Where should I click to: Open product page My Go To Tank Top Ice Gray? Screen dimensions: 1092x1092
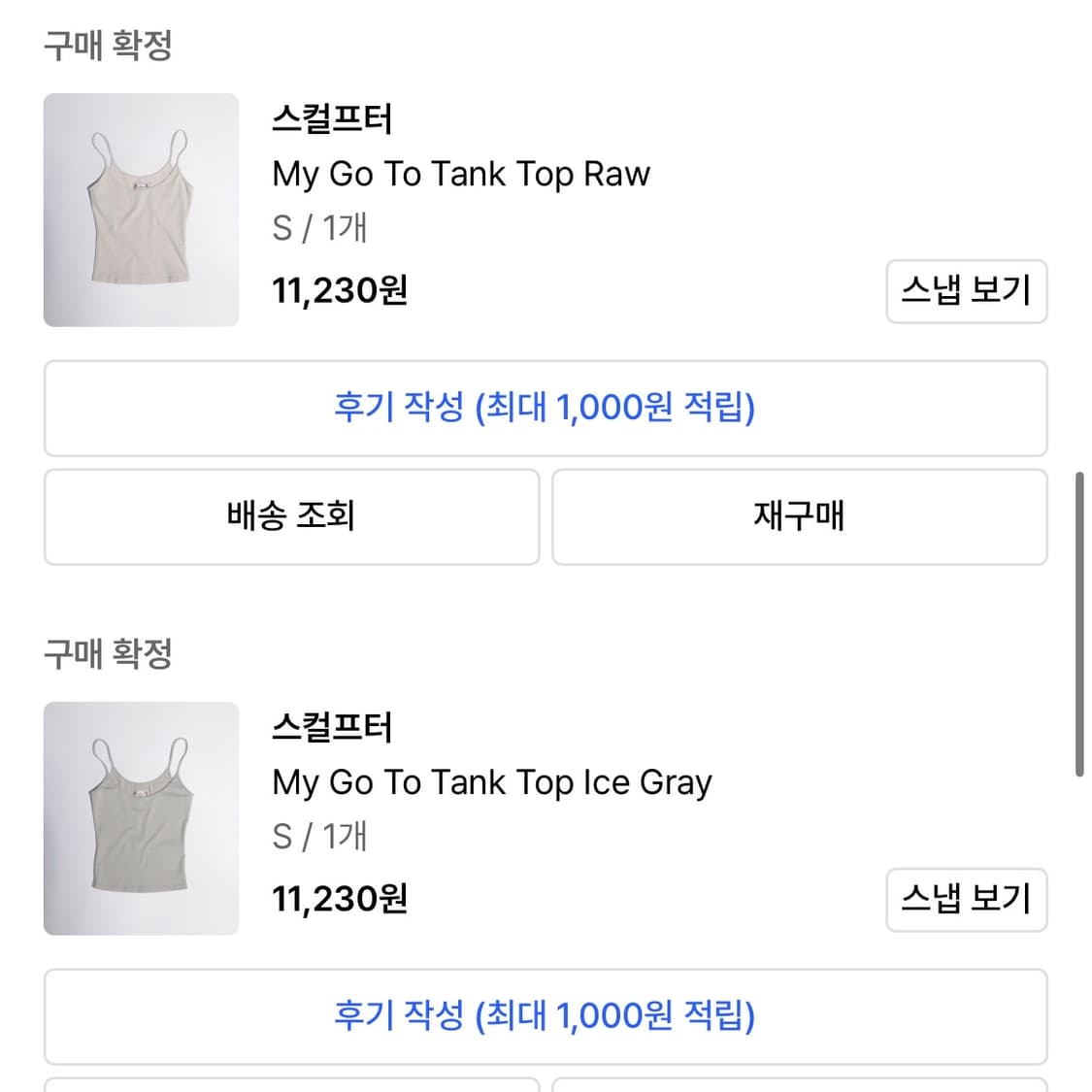tap(491, 781)
